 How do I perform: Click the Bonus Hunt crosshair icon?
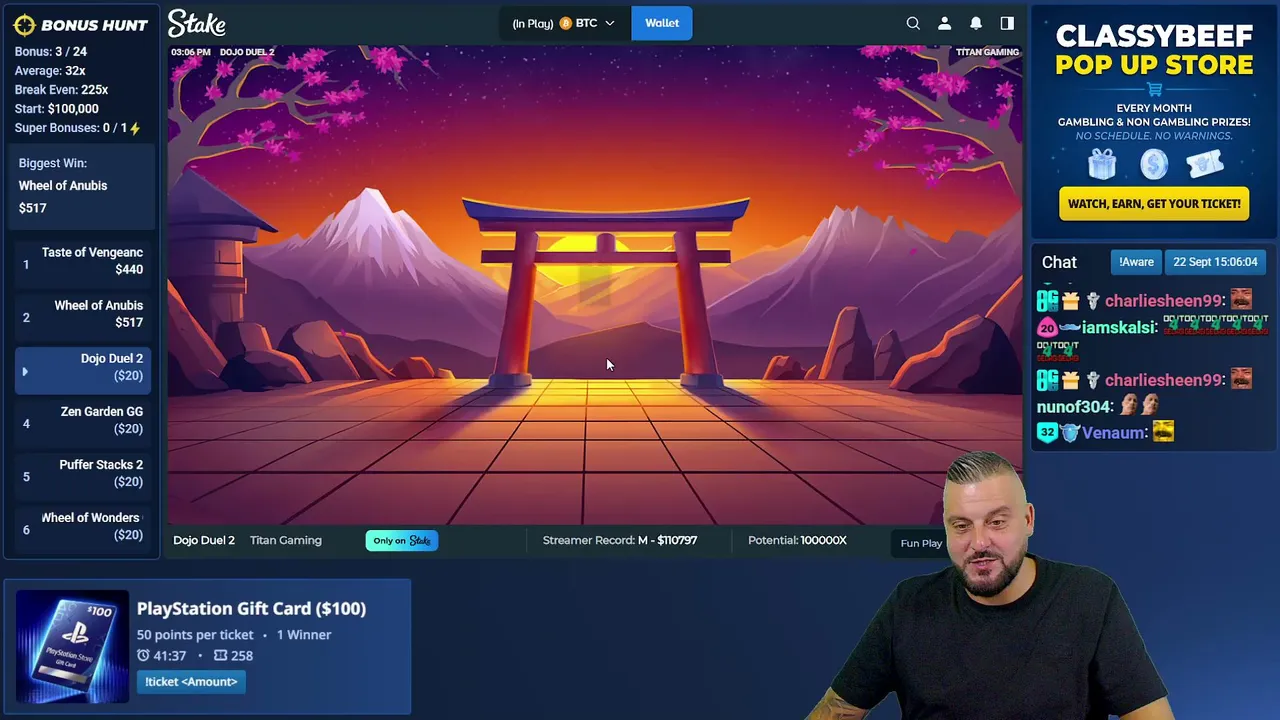coord(25,25)
